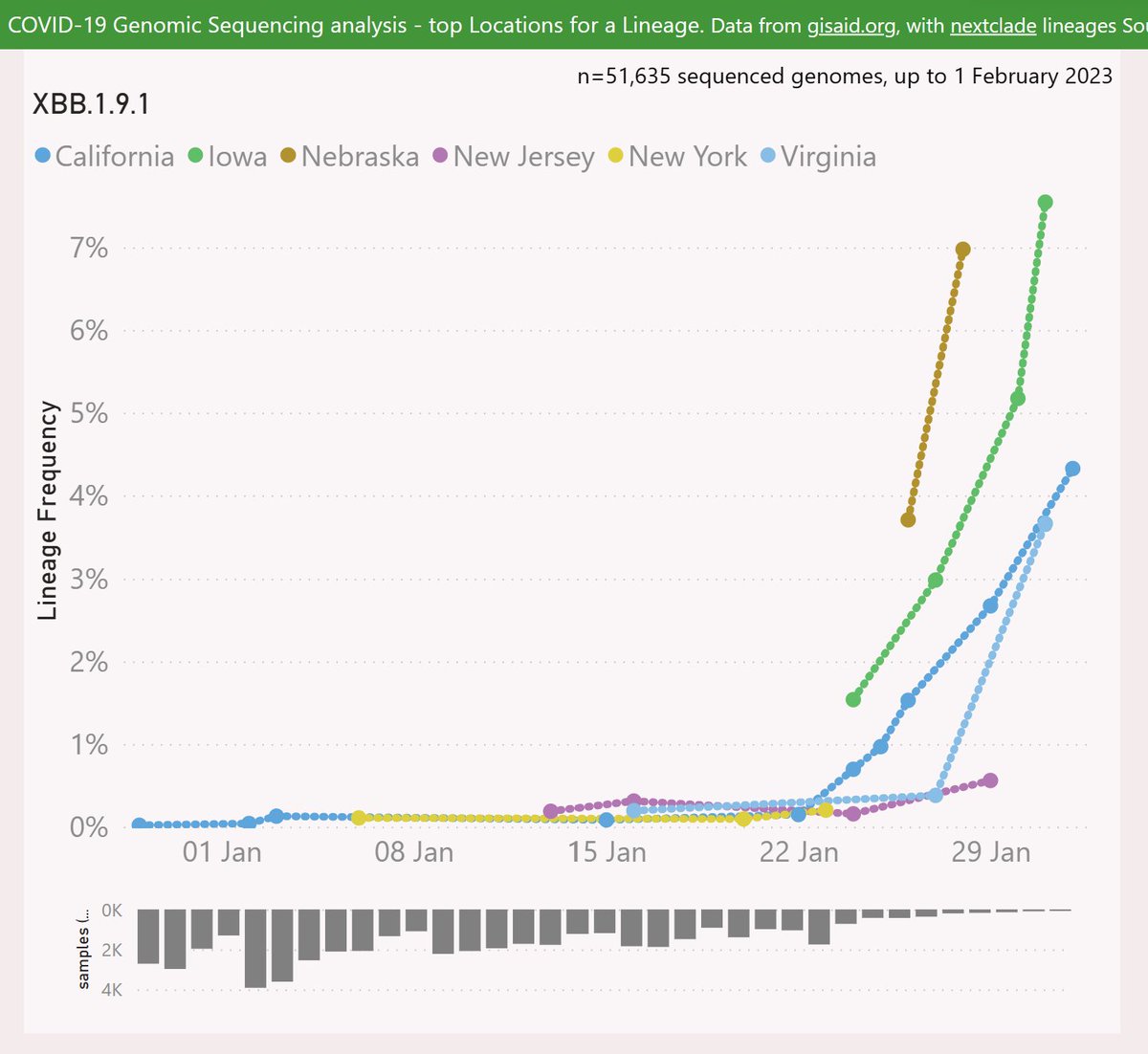The height and width of the screenshot is (1054, 1148).
Task: Click the 7% y-axis label
Action: point(89,249)
